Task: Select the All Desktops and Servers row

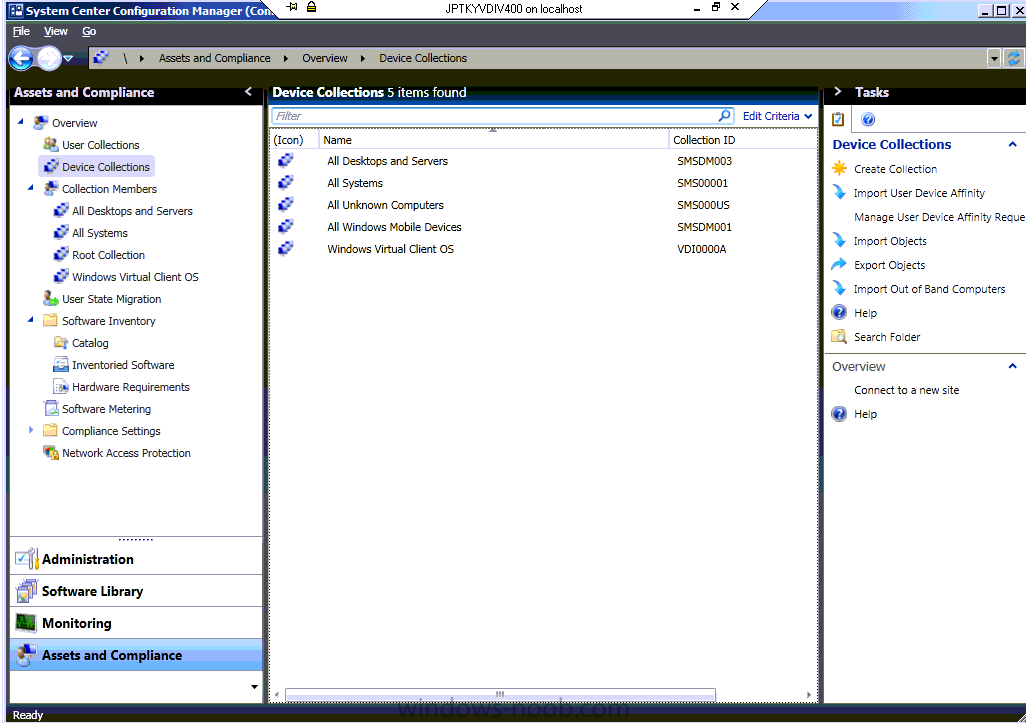Action: [x=544, y=160]
